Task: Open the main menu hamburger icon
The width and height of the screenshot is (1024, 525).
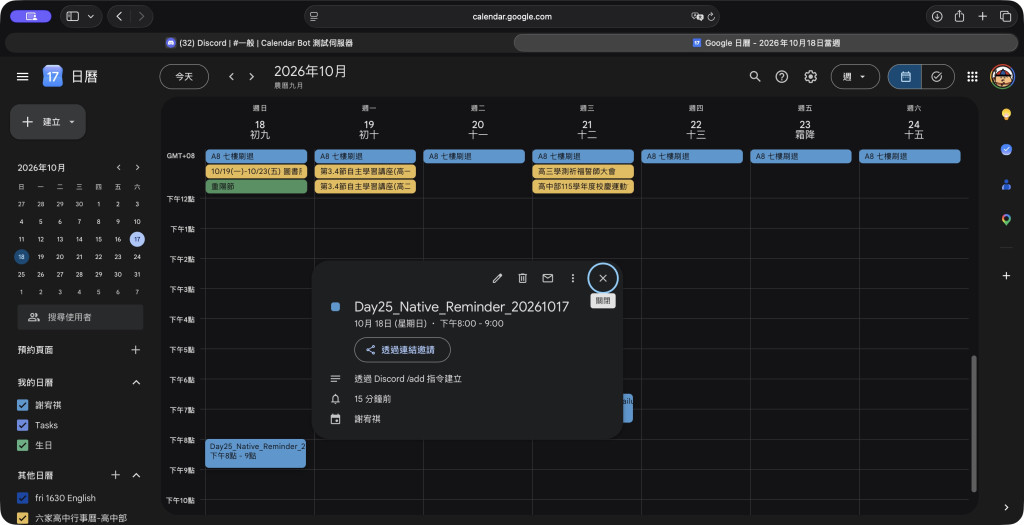Action: tap(22, 76)
